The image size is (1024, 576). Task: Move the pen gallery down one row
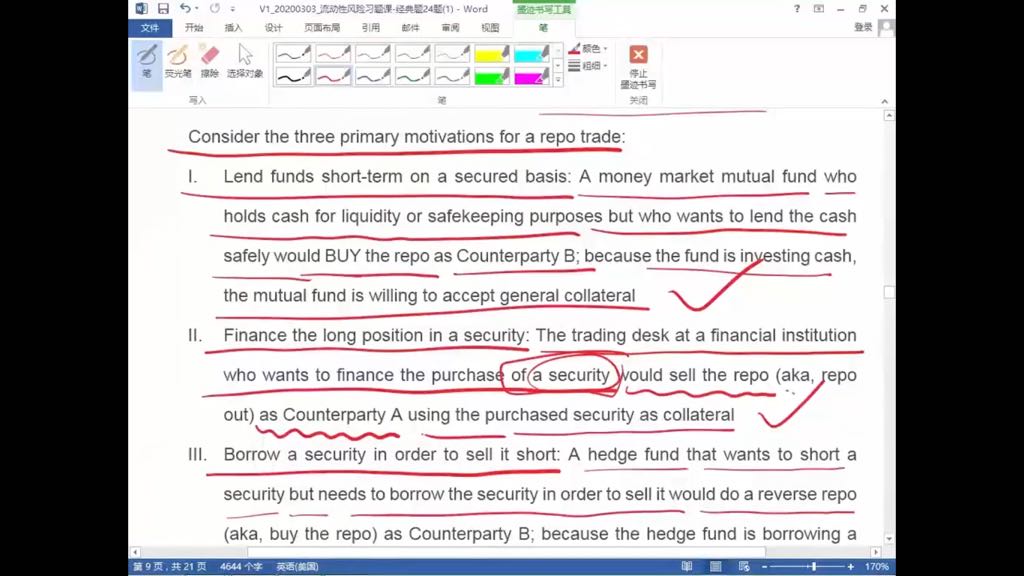coord(558,65)
